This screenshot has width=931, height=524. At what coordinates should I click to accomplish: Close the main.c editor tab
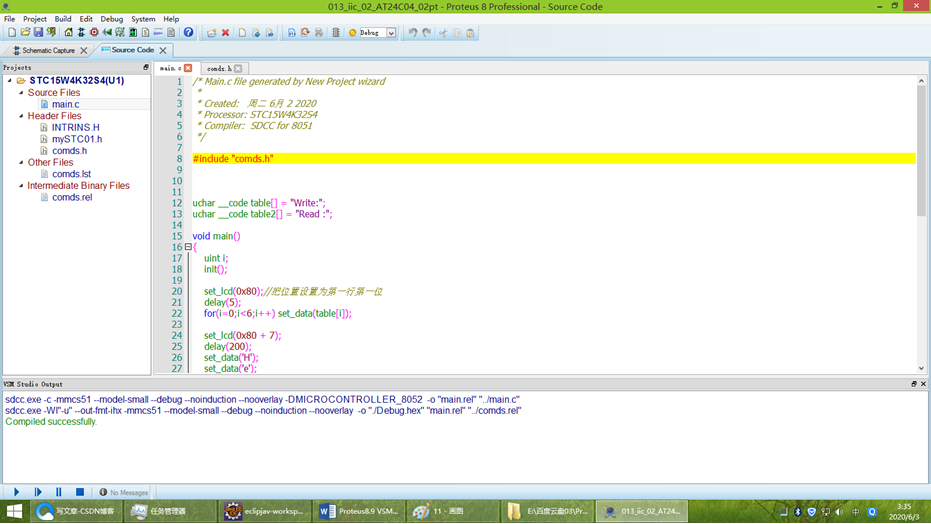coord(188,68)
